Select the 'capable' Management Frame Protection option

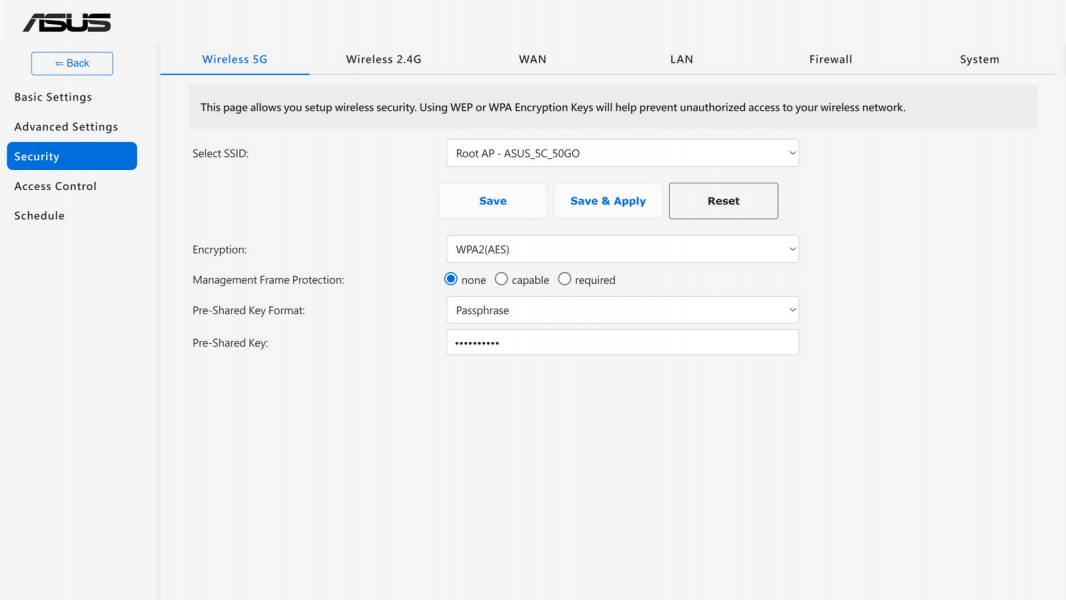(x=501, y=279)
